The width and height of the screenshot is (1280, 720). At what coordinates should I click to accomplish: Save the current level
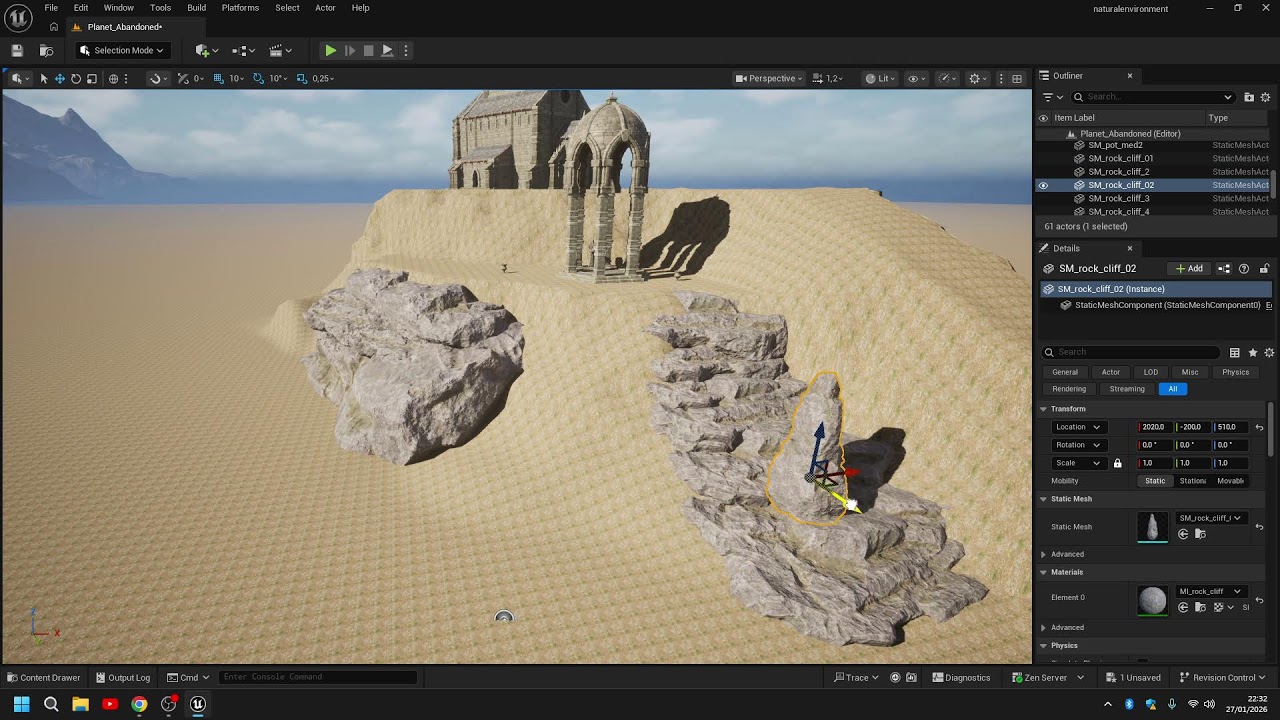coord(17,50)
